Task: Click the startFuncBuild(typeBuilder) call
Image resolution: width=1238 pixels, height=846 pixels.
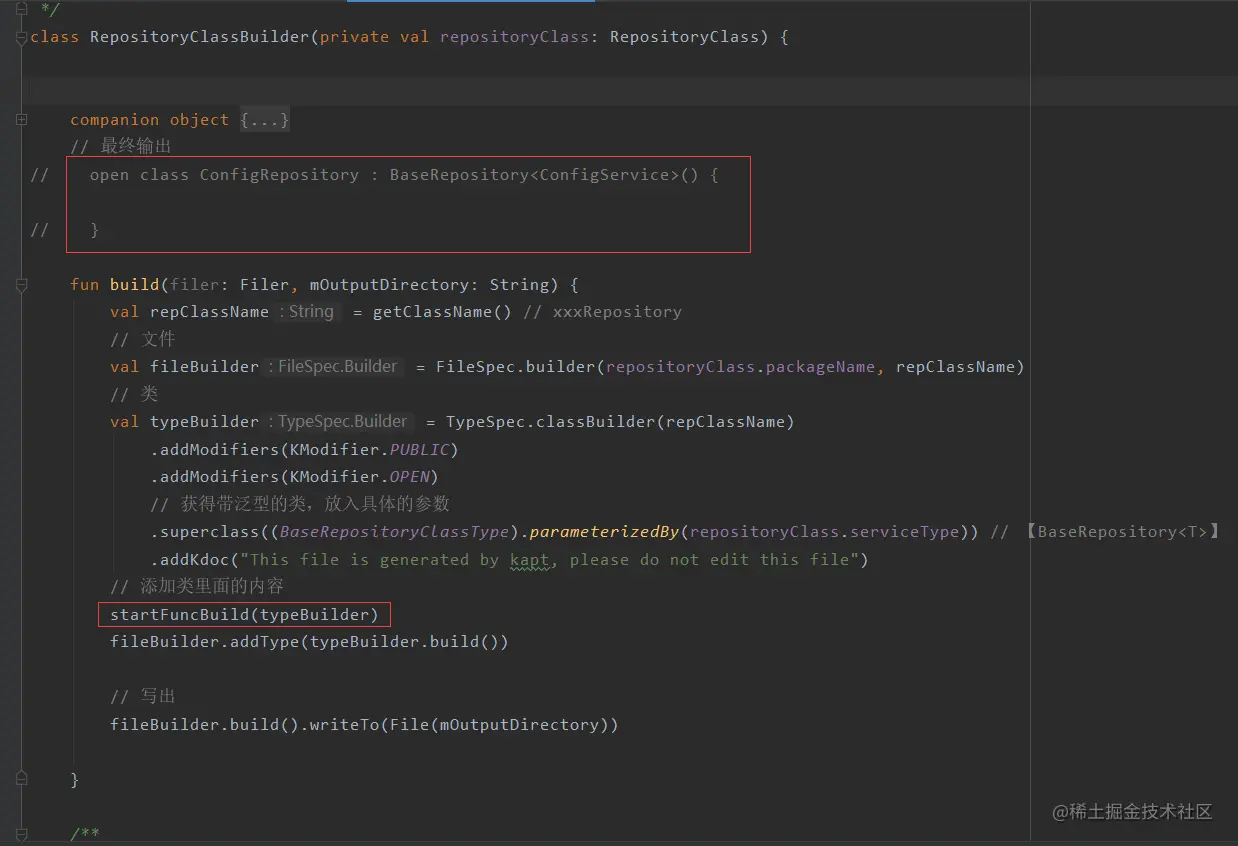Action: (x=244, y=614)
